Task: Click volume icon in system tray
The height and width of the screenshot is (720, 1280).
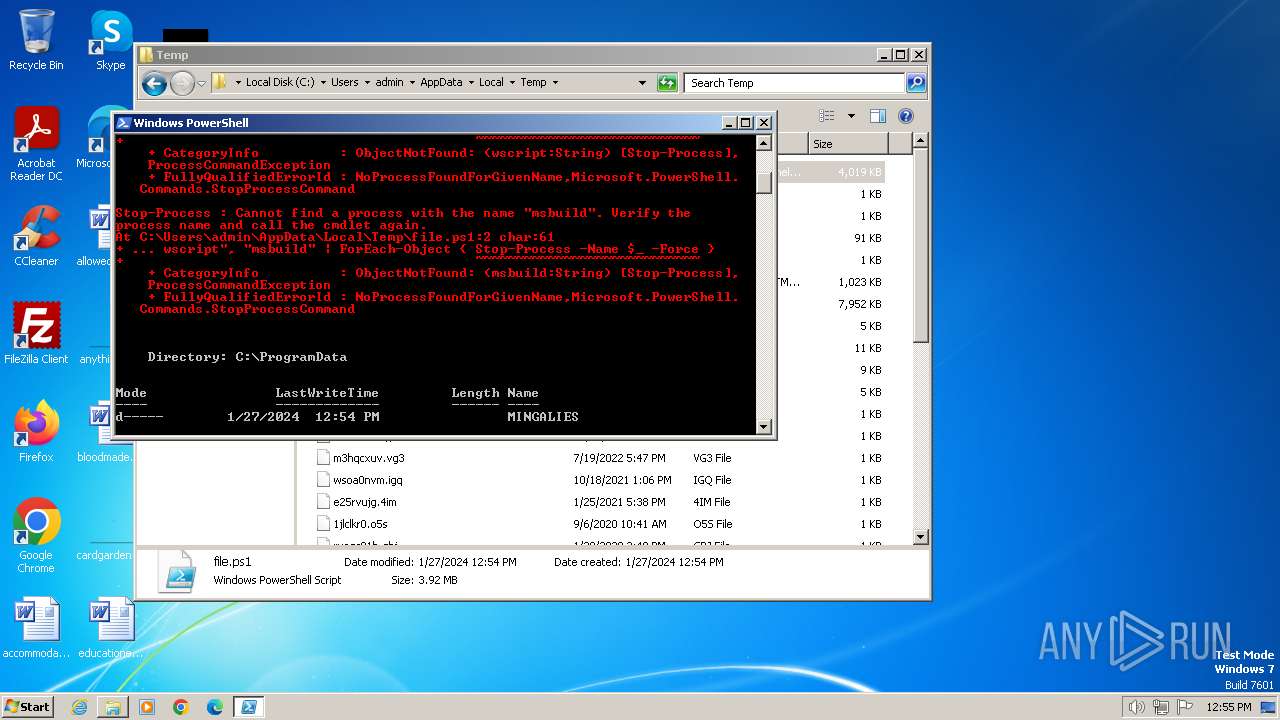Action: [x=1136, y=707]
